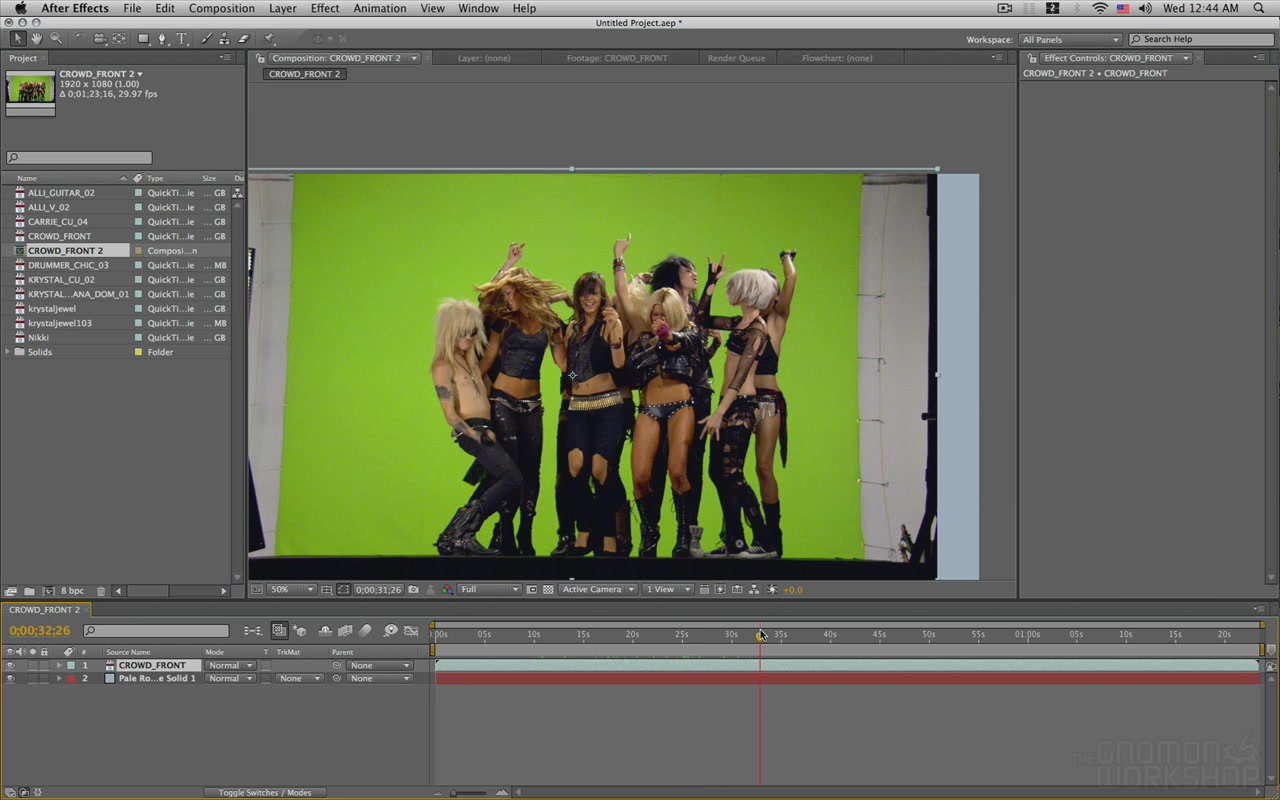Click reset exposure icon in viewer
Screen dimensions: 1280x800
772,590
